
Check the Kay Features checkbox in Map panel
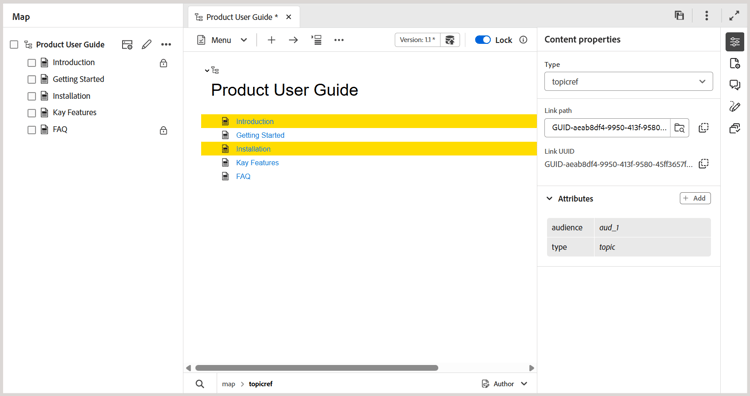pos(32,113)
